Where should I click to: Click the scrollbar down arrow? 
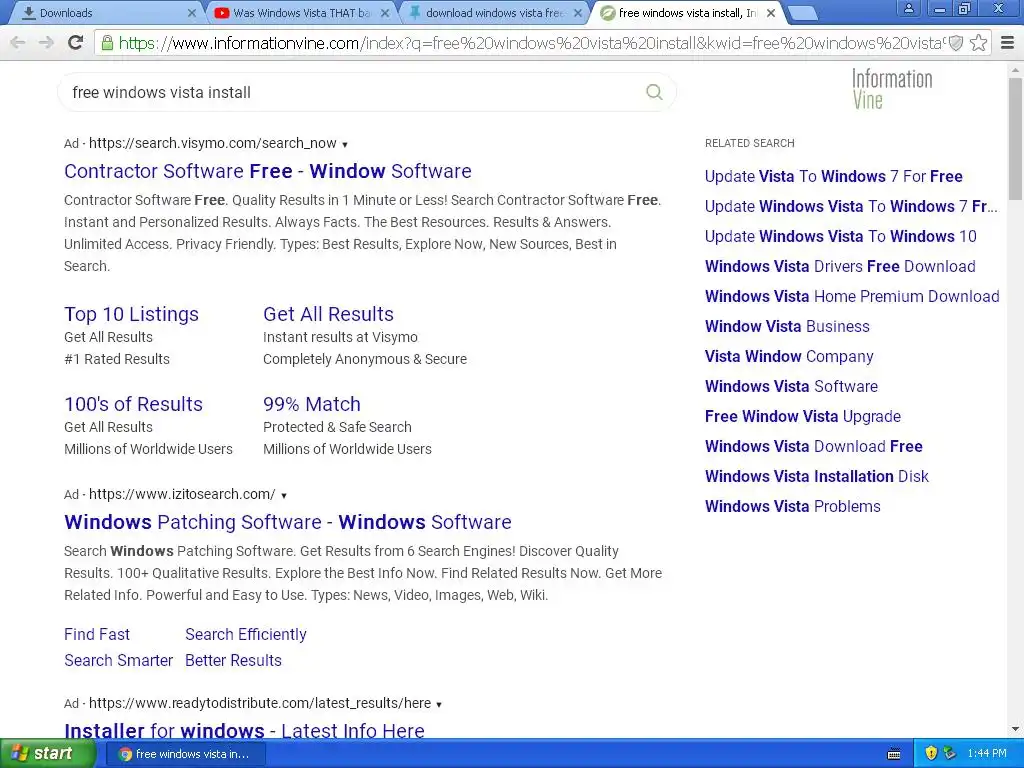pos(1015,729)
